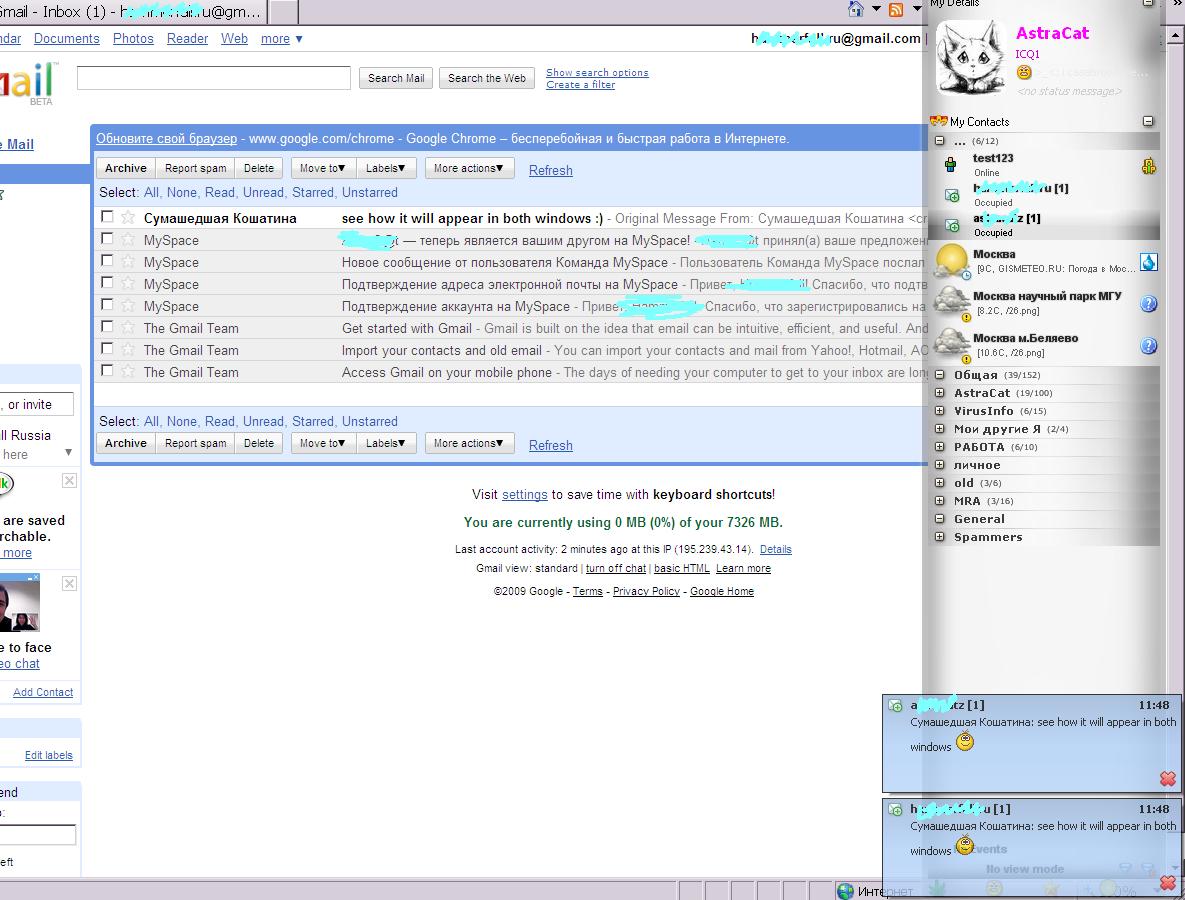Screen dimensions: 1185x900
Task: Select the Get started with Gmail checkbox
Action: pyautogui.click(x=107, y=326)
